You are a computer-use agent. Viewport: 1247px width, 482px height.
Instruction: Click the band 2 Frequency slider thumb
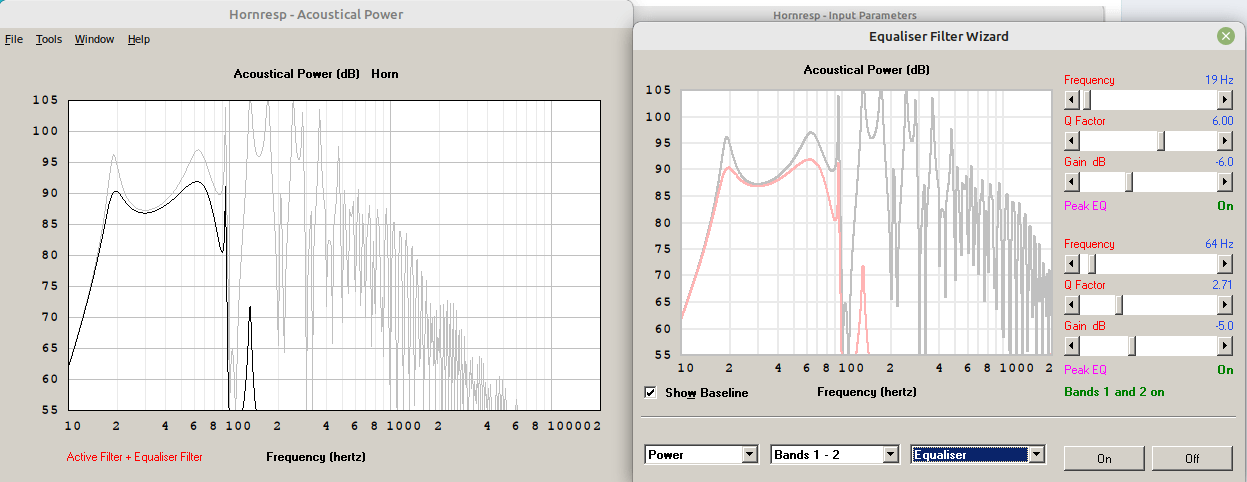coord(1091,264)
